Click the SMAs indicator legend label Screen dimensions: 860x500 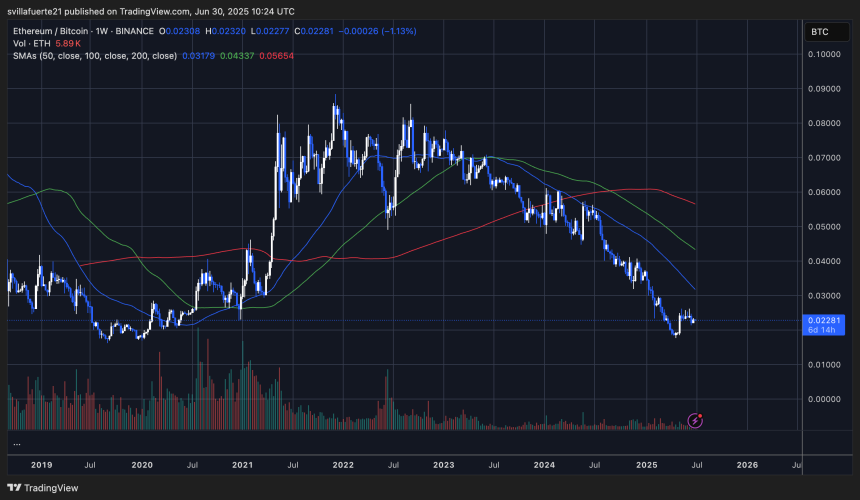(95, 56)
